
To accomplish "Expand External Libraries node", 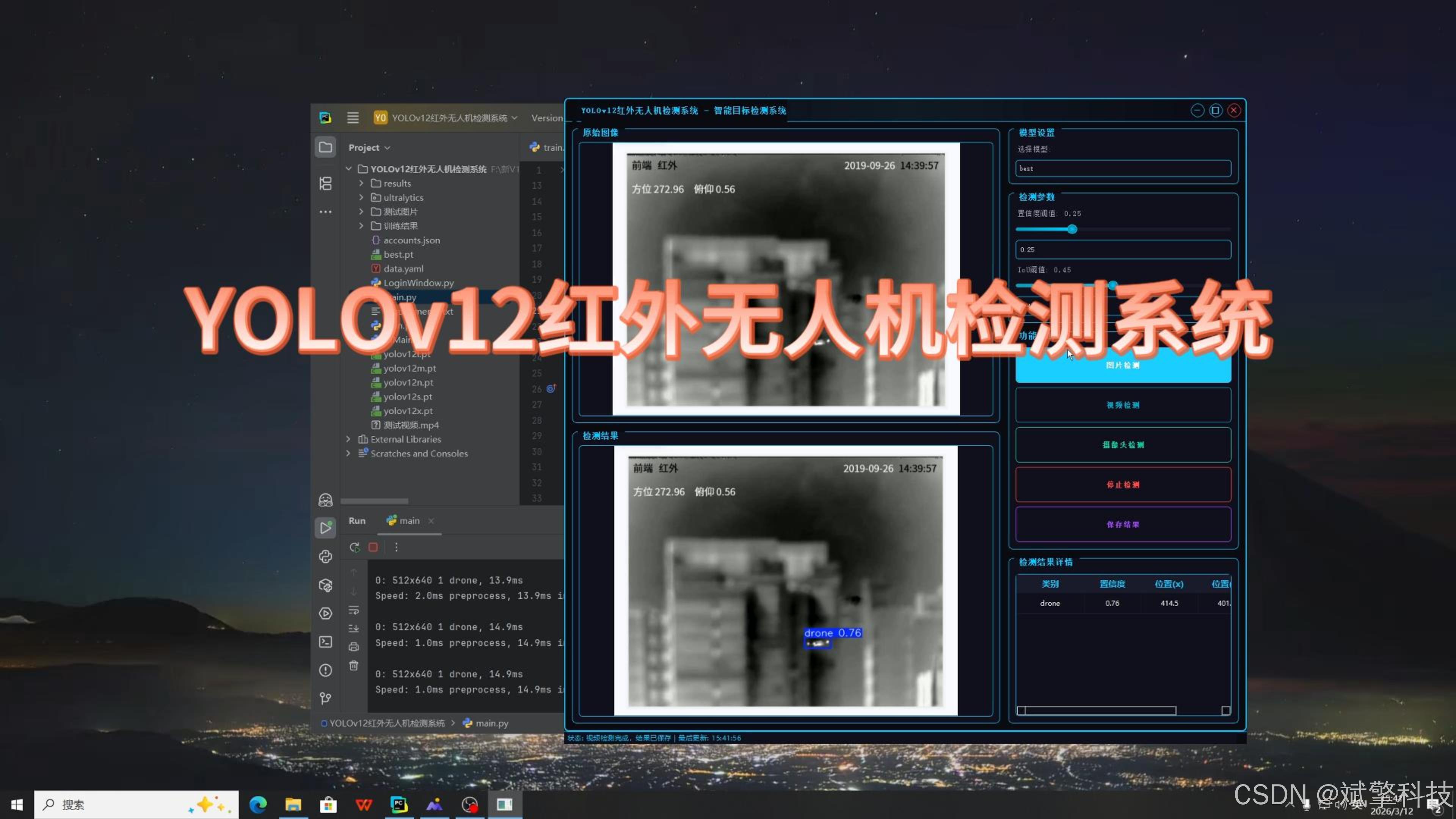I will pos(348,439).
